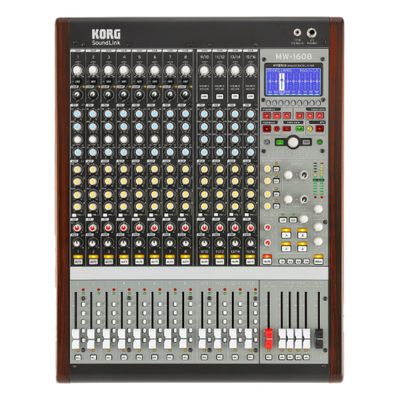Viewport: 400px width, 400px height.
Task: Click the large round dial below the red buttons
Action: point(293,142)
